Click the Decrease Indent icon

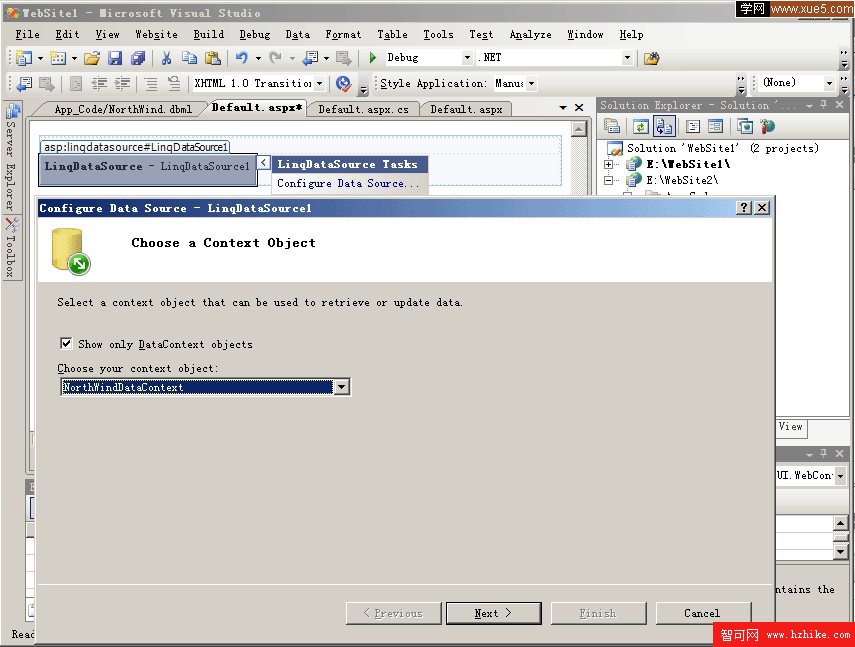99,83
